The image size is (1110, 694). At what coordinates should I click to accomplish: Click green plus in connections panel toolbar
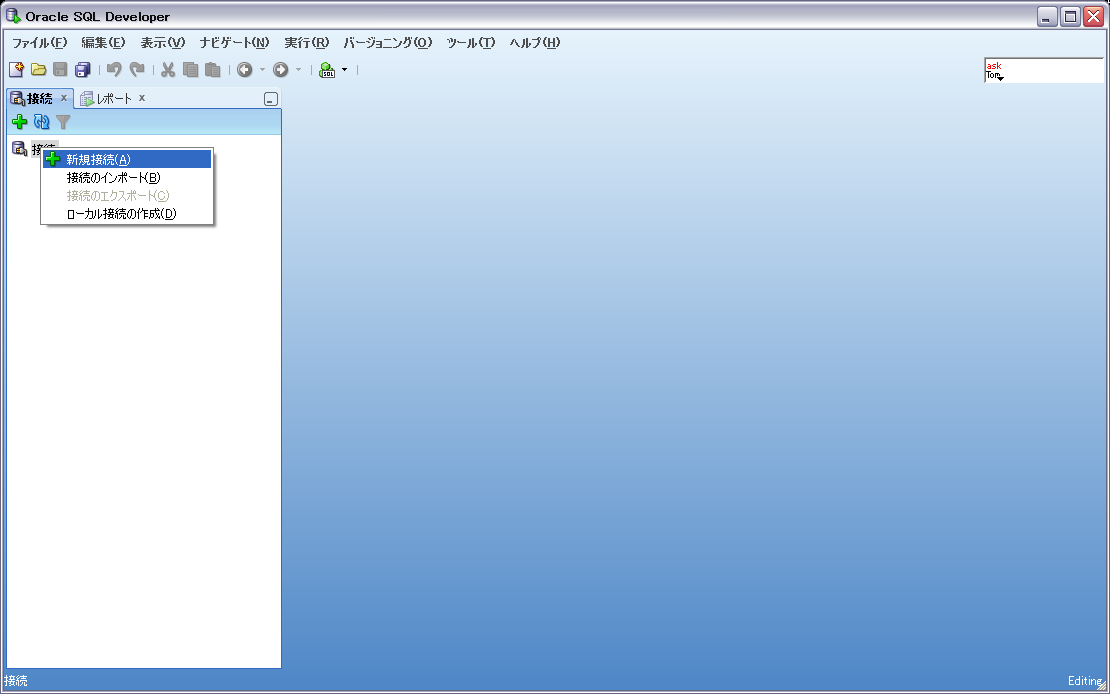click(20, 123)
